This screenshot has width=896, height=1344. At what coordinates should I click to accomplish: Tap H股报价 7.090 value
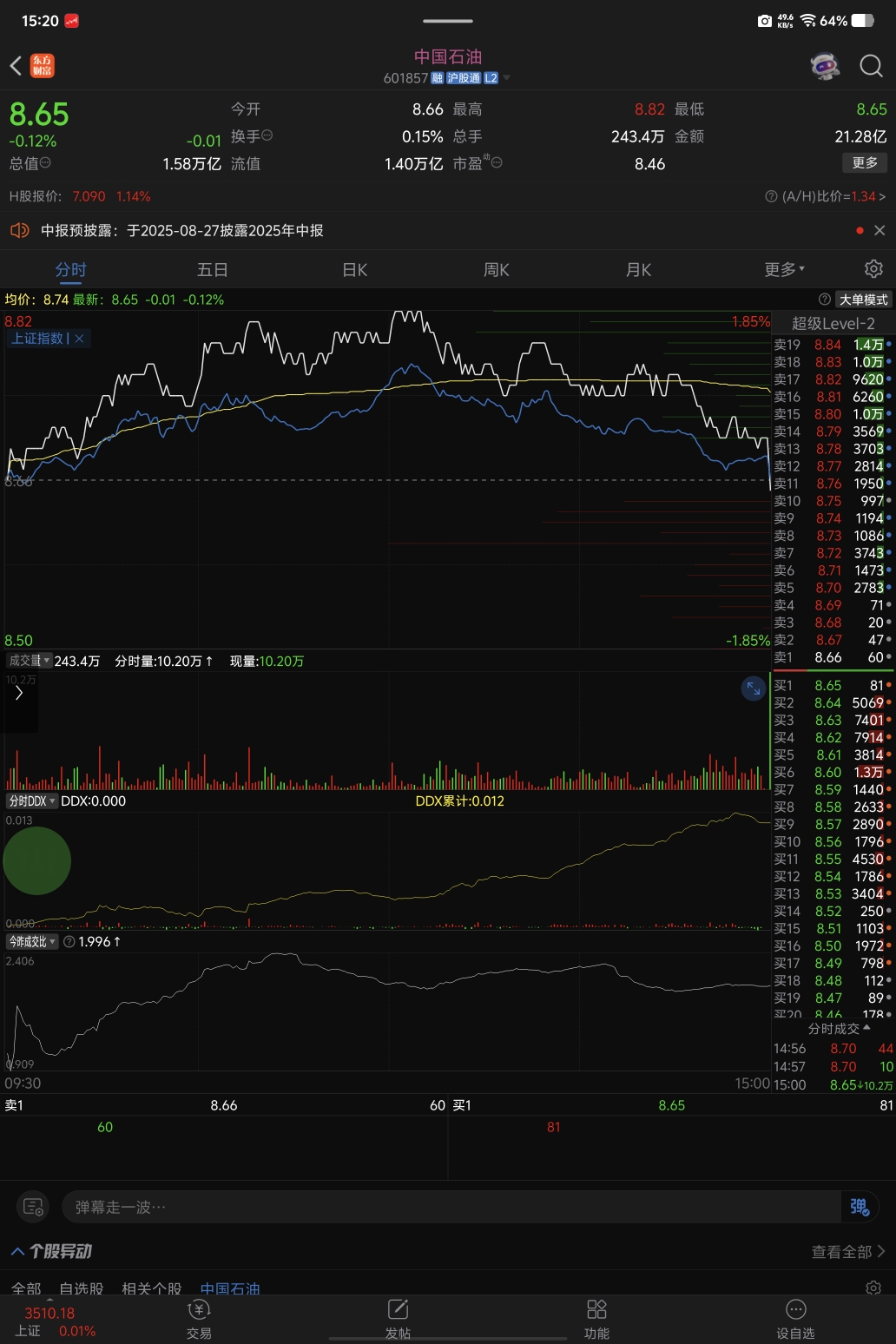click(89, 197)
